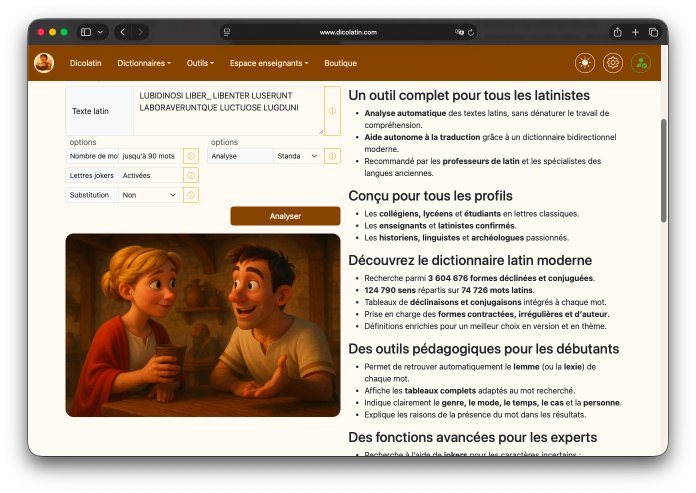Open the Analyse Standard dropdown
This screenshot has height=493, width=696.
coord(298,156)
